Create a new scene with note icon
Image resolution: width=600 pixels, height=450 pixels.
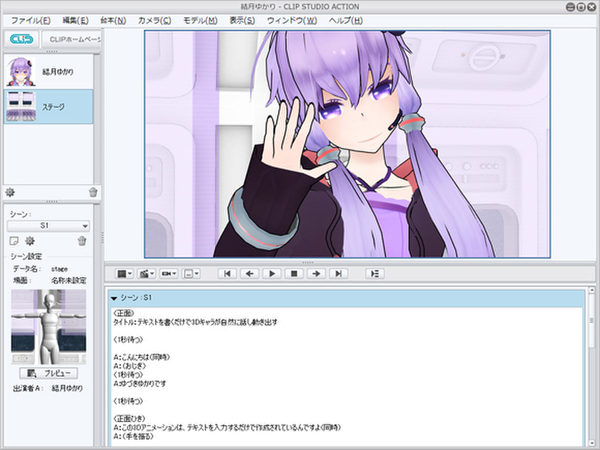[13, 241]
